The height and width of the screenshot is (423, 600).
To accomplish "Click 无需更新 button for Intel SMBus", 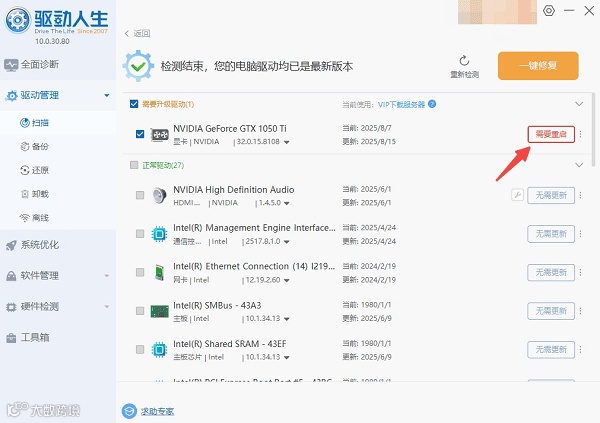I will tap(551, 311).
